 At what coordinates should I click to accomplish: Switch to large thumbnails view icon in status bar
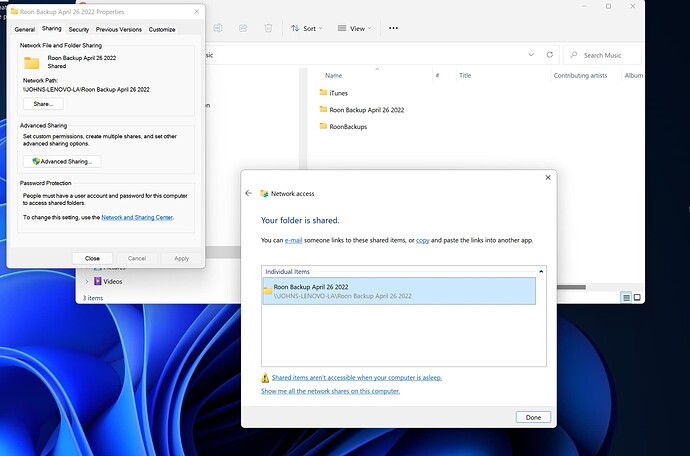637,298
